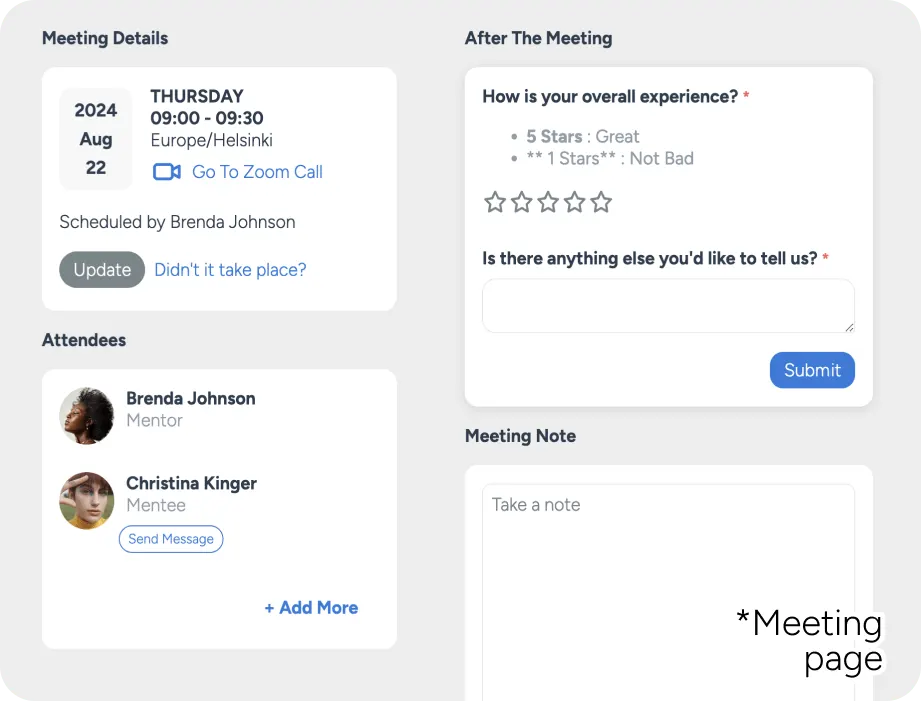
Task: Choose the third star in rating
Action: point(548,202)
